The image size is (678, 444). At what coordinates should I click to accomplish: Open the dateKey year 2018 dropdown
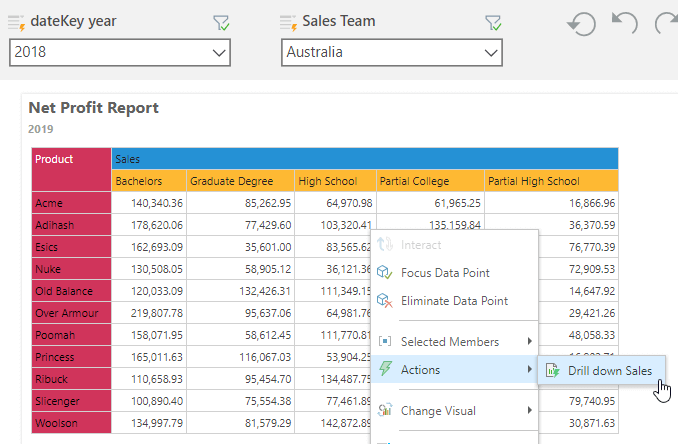120,52
